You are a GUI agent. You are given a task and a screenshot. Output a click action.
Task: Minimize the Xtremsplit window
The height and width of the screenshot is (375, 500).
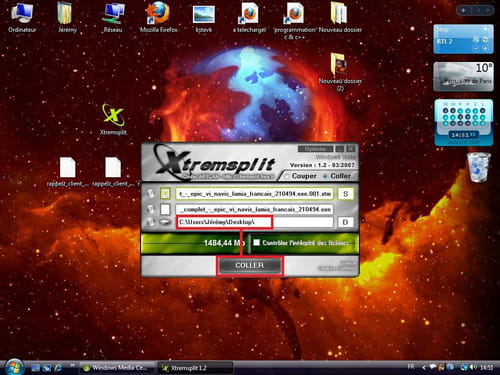pyautogui.click(x=340, y=149)
